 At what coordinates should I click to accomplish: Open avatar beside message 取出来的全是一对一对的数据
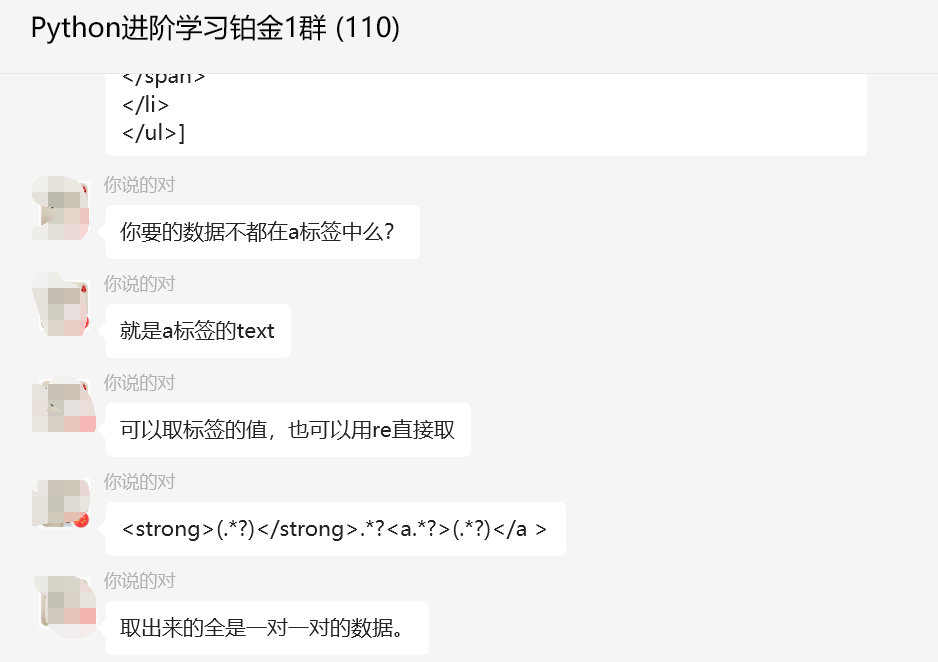[65, 603]
